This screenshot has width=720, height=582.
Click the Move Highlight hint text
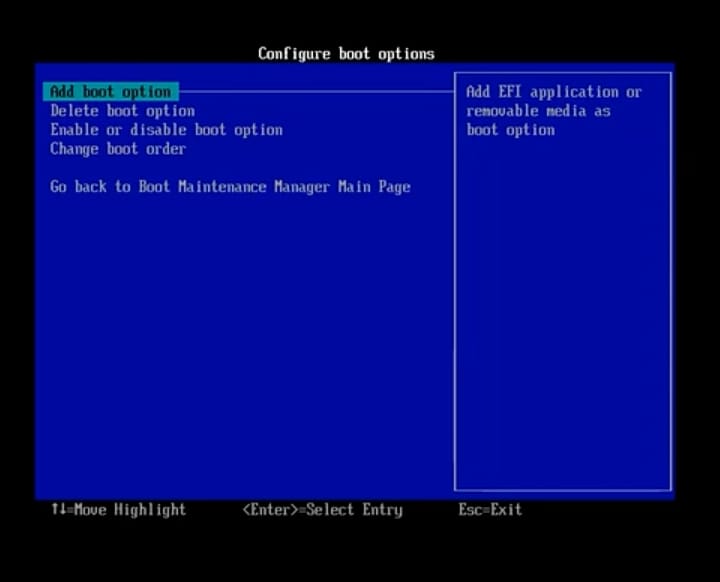(118, 510)
